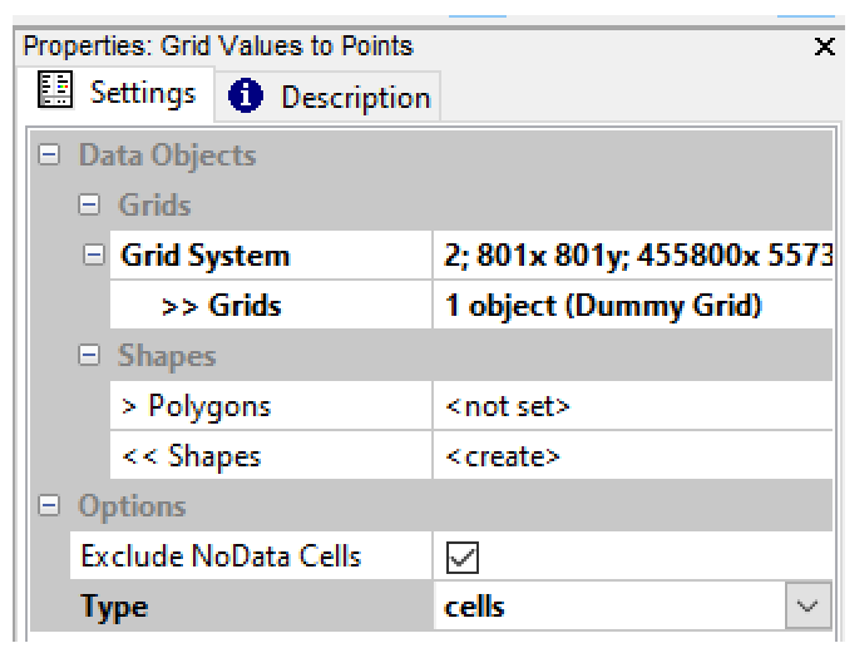Collapse the Options section
The height and width of the screenshot is (653, 861).
[x=49, y=506]
